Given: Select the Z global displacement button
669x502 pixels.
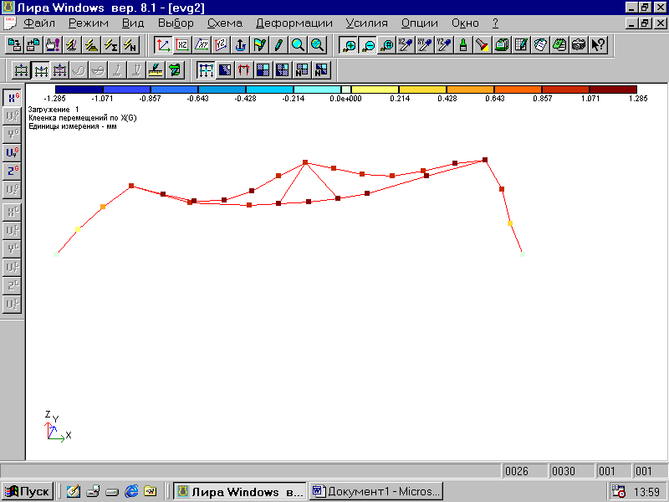Looking at the screenshot, I should pyautogui.click(x=12, y=171).
